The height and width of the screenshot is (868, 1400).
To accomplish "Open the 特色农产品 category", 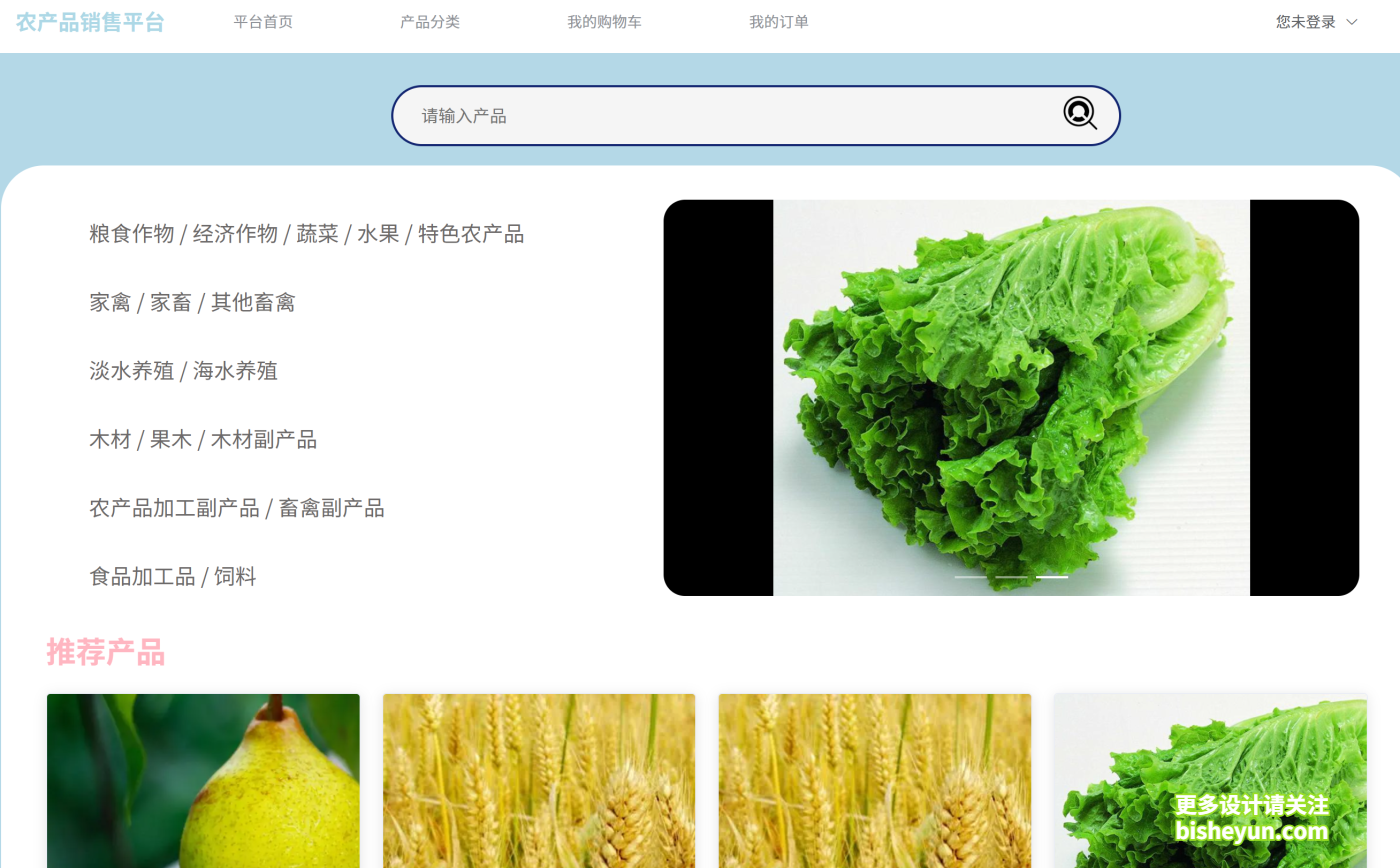I will tap(470, 234).
